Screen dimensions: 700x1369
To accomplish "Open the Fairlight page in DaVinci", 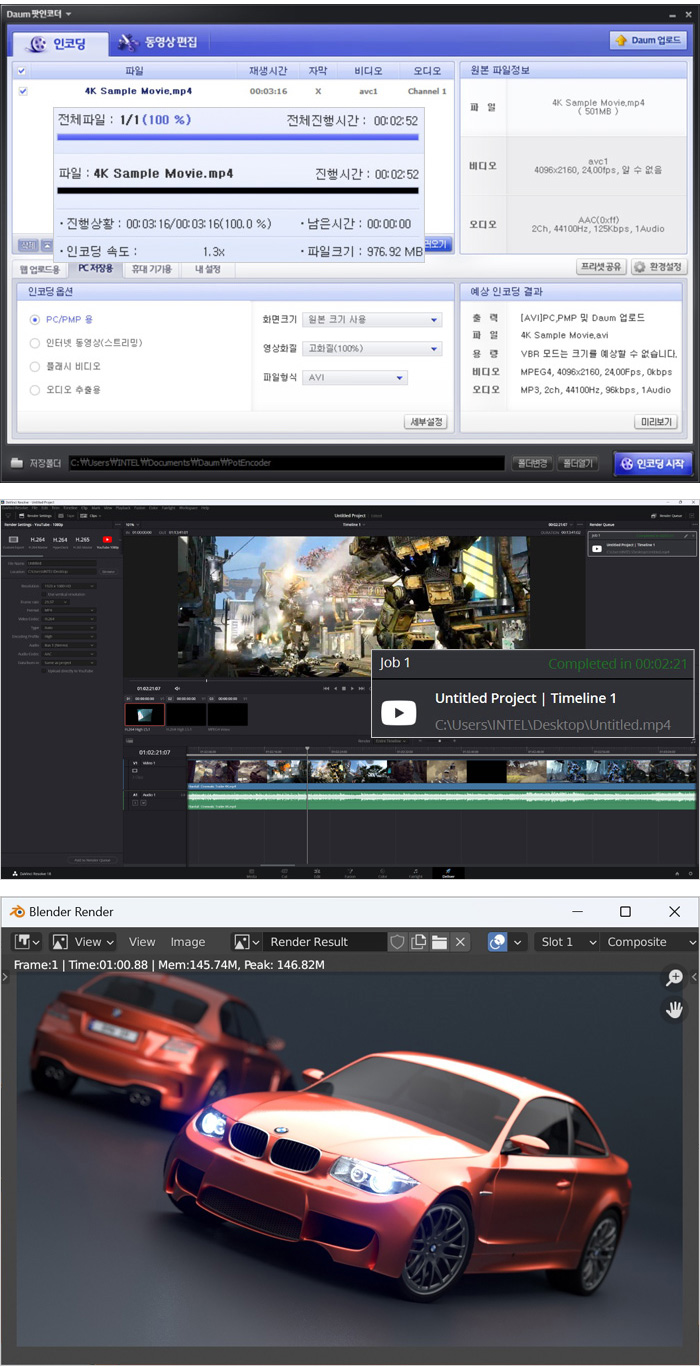I will pos(415,873).
